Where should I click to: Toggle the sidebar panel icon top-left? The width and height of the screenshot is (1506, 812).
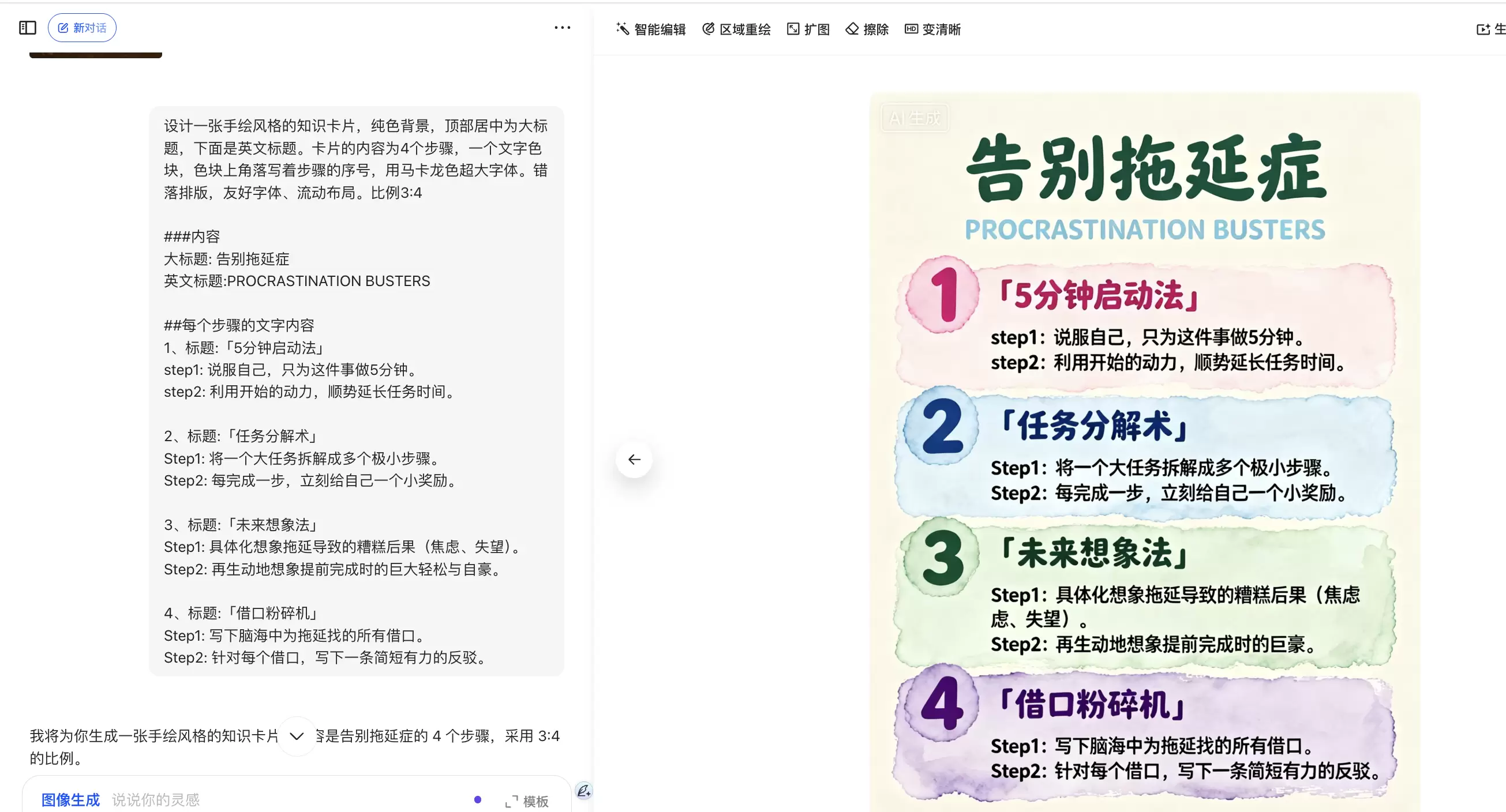27,27
